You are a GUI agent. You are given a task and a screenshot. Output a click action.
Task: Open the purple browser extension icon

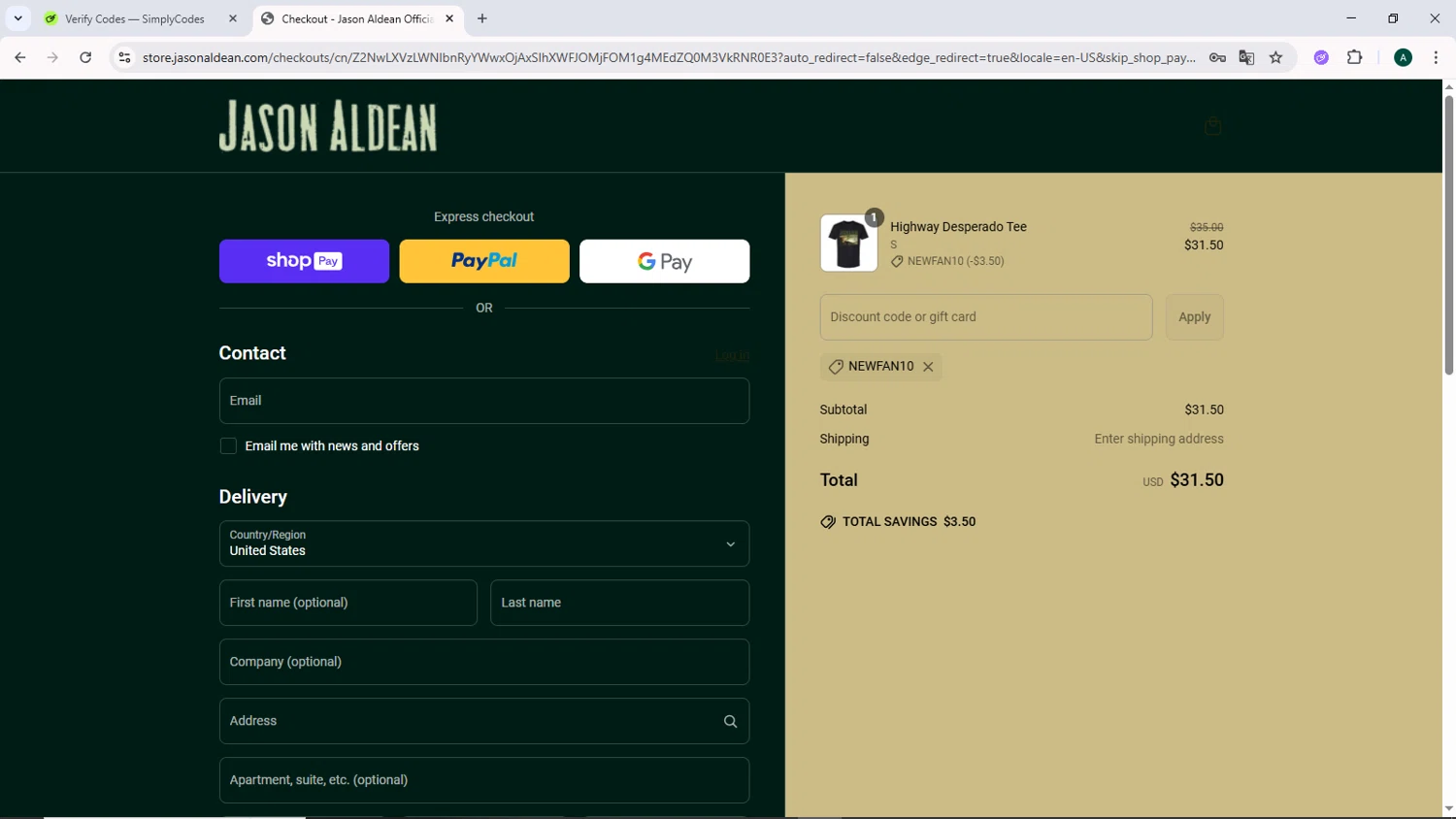point(1321,57)
